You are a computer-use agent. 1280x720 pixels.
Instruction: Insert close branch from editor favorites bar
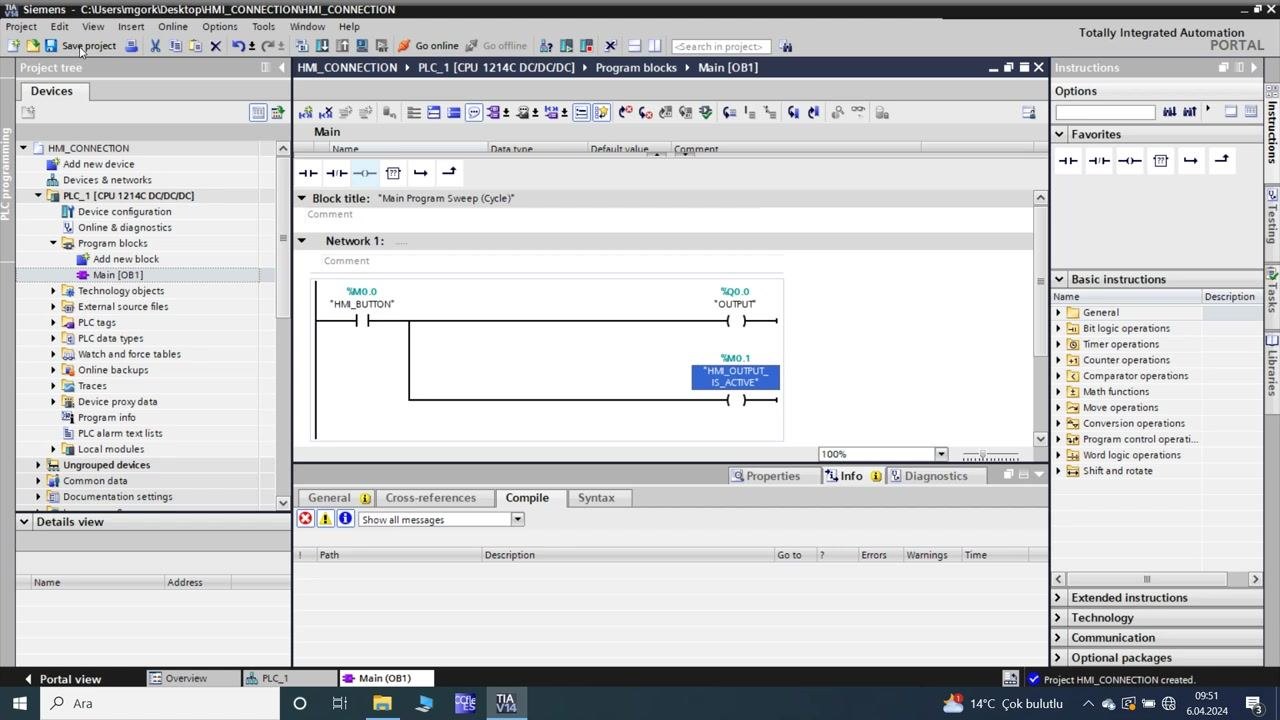(448, 173)
